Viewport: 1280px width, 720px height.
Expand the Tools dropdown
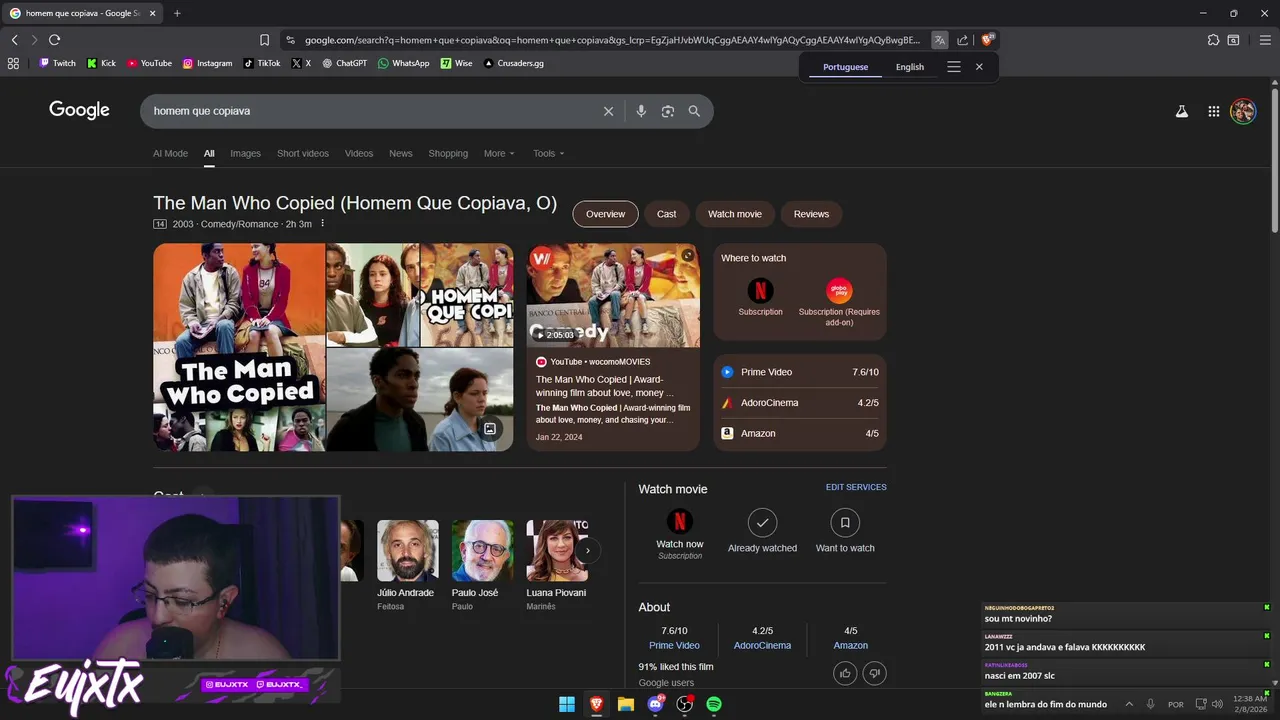(549, 153)
